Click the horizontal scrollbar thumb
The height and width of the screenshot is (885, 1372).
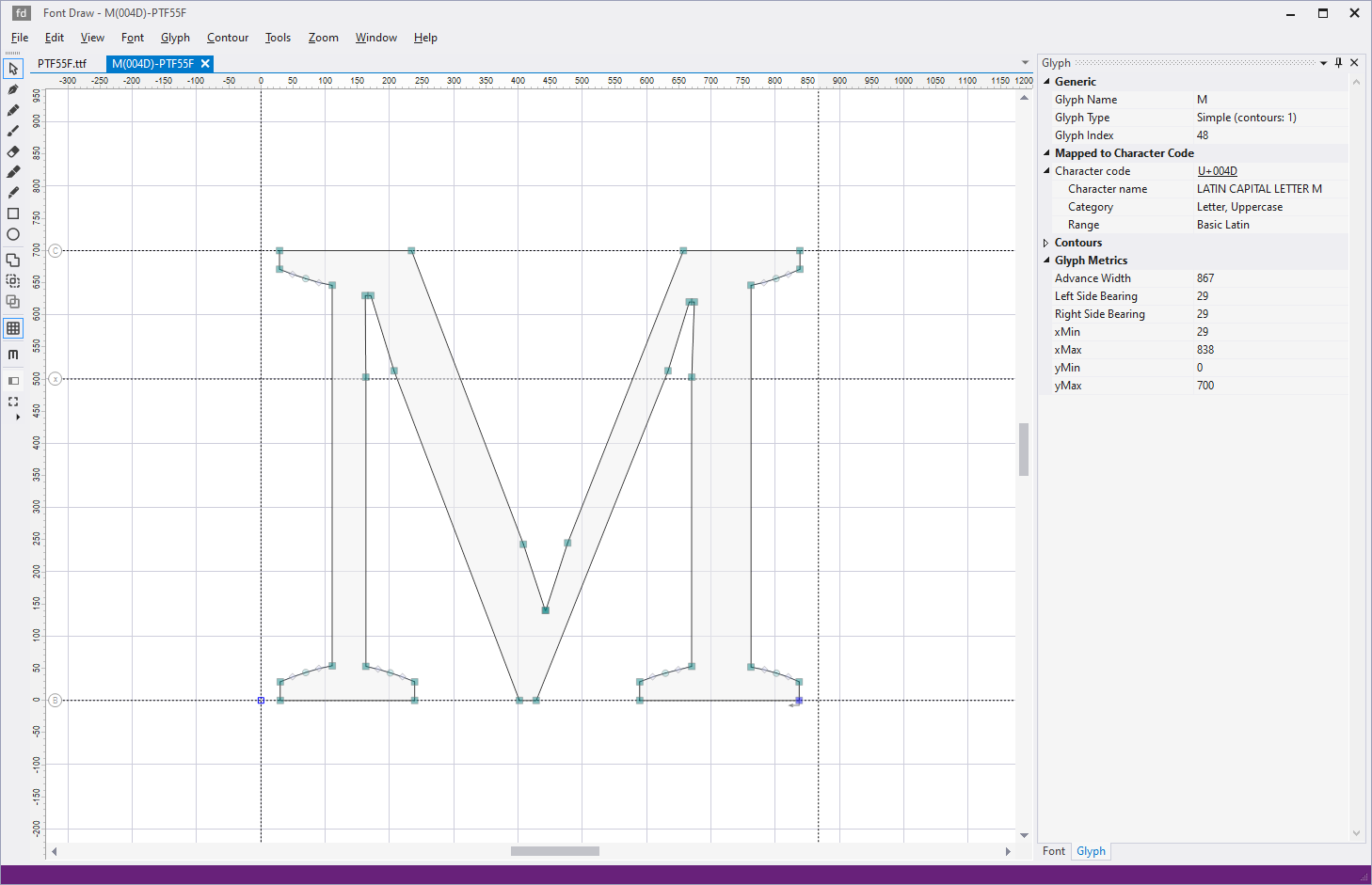point(554,851)
